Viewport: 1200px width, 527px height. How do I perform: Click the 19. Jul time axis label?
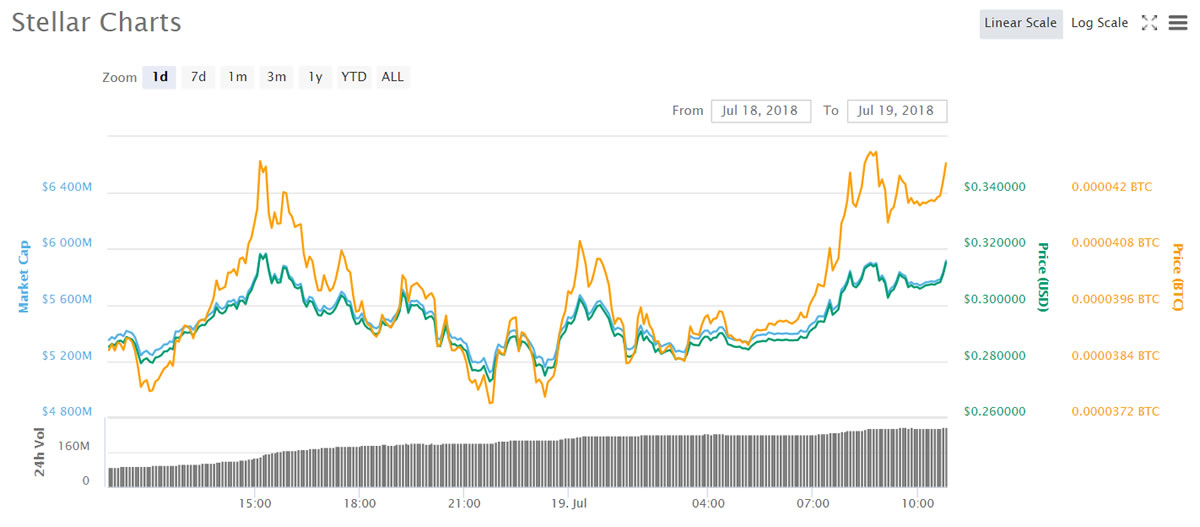click(568, 505)
